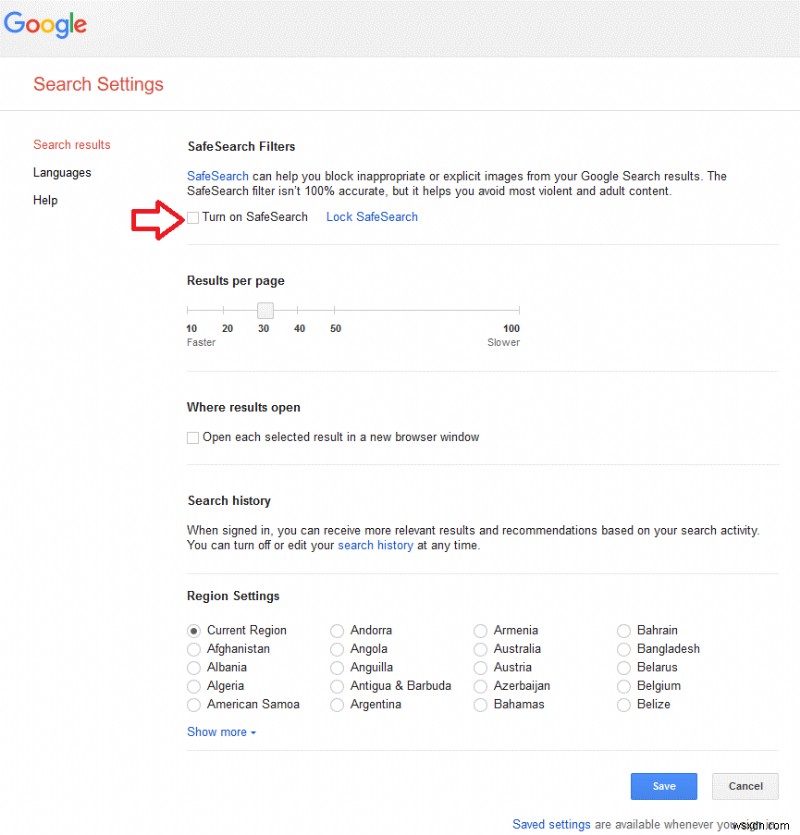Check 'Open each selected result in a new browser window'
This screenshot has width=800, height=835.
click(x=192, y=437)
